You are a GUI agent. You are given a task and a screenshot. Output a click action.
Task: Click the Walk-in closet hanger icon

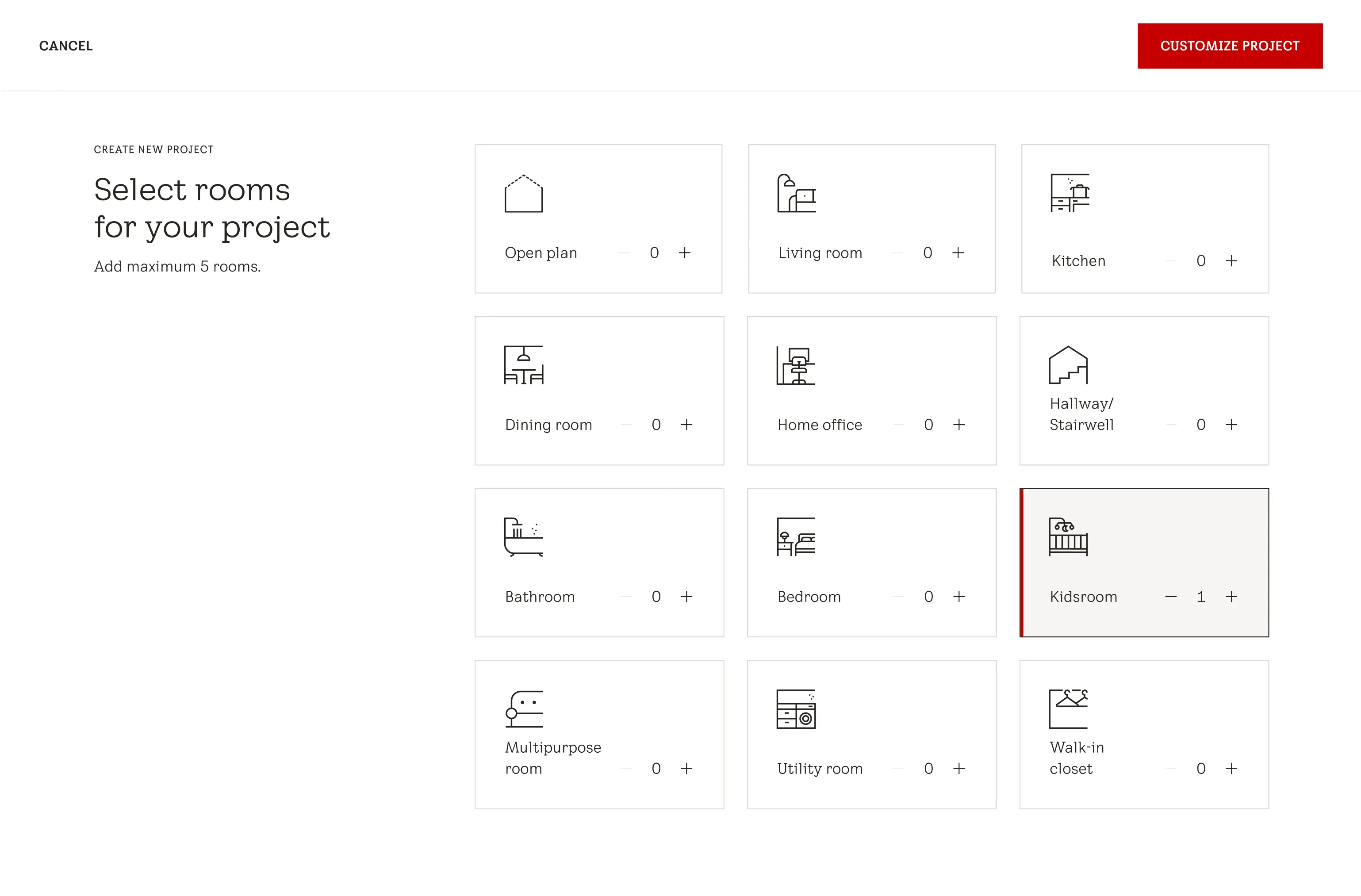1068,709
